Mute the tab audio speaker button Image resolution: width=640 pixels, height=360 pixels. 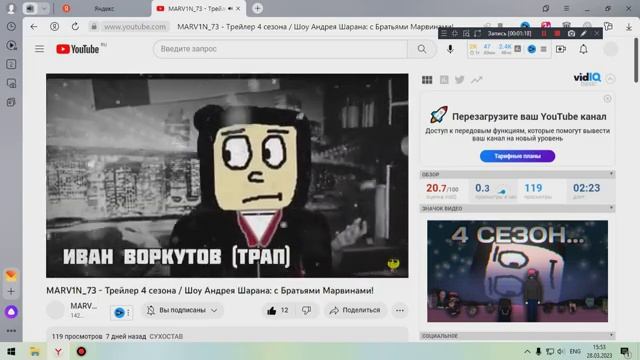tap(31, 8)
